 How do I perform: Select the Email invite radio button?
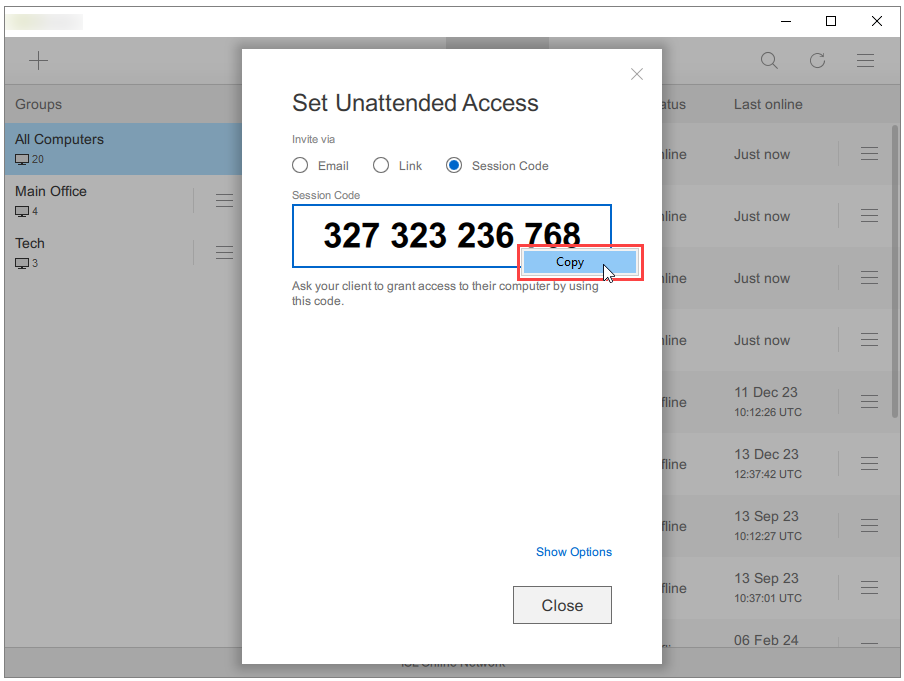[300, 165]
